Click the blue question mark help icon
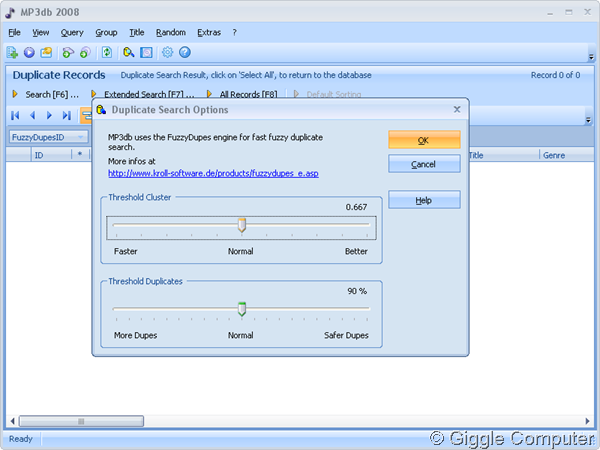Viewport: 600px width, 450px height. pos(185,52)
